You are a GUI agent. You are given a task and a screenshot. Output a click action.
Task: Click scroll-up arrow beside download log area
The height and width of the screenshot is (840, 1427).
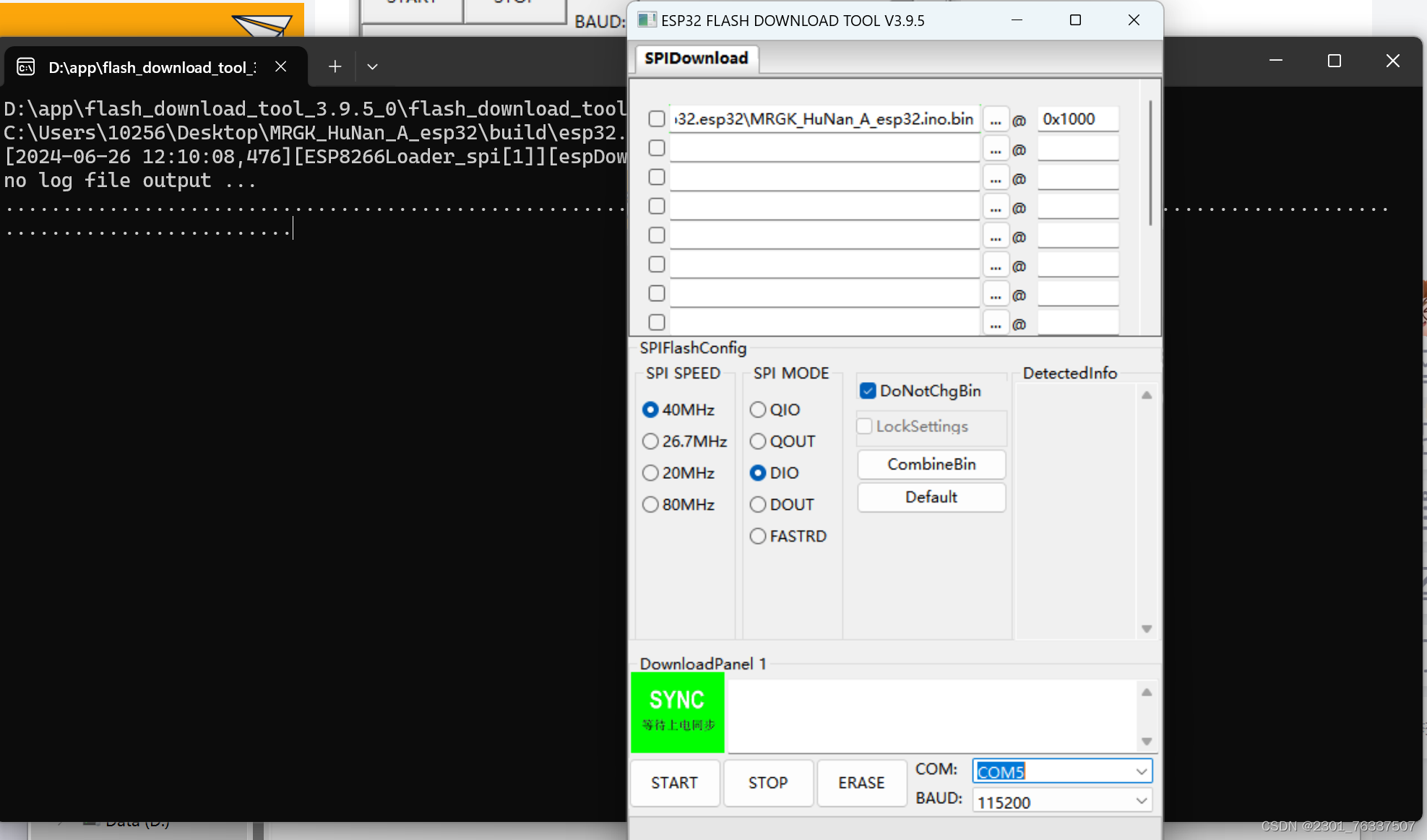click(x=1146, y=692)
